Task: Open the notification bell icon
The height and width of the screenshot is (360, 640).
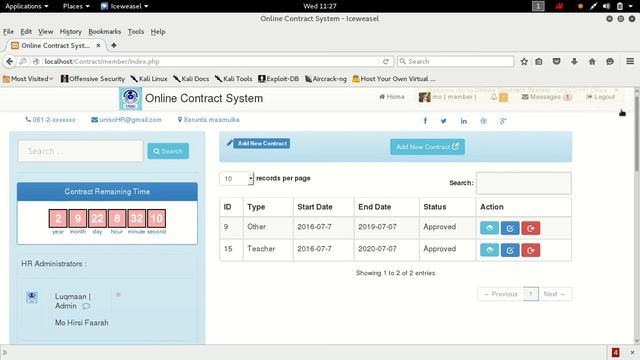Action: 494,97
